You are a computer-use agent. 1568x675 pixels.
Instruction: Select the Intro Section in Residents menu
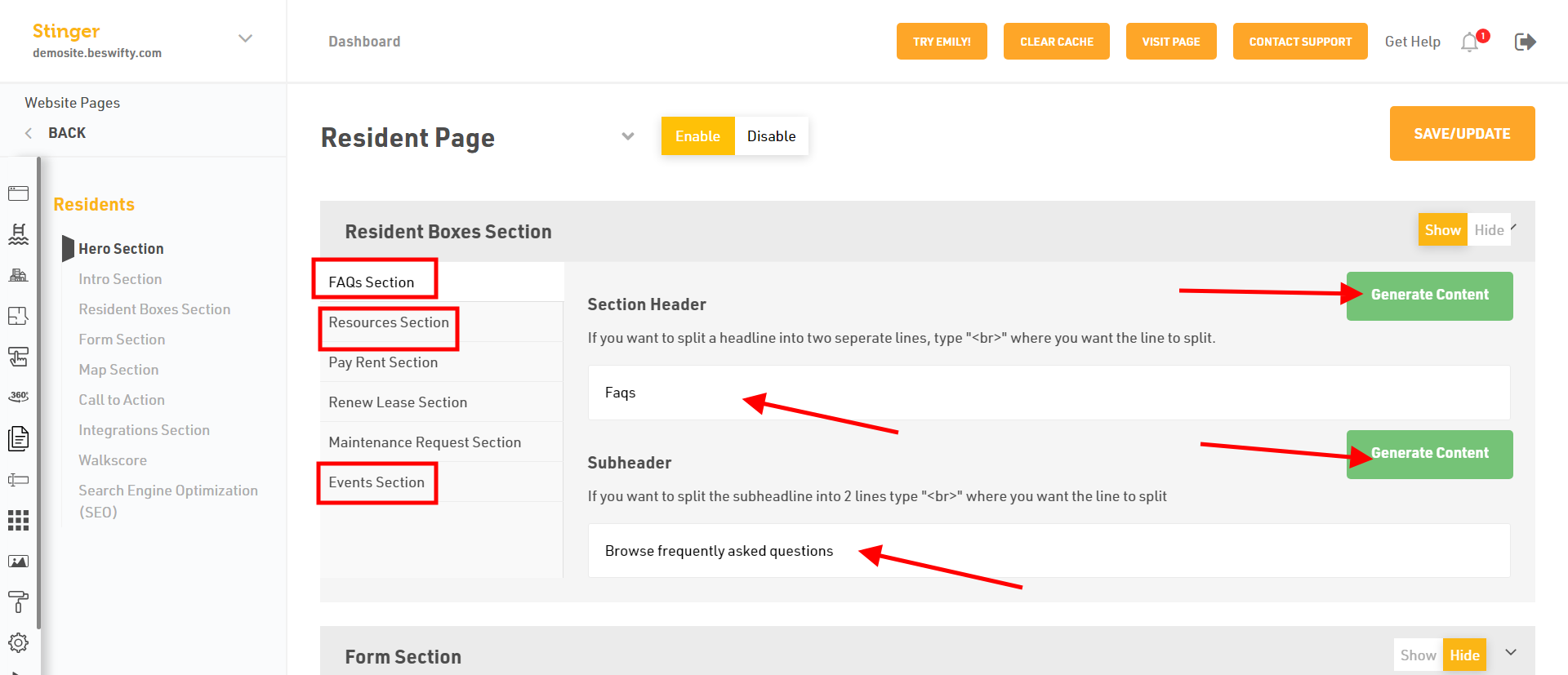[120, 279]
